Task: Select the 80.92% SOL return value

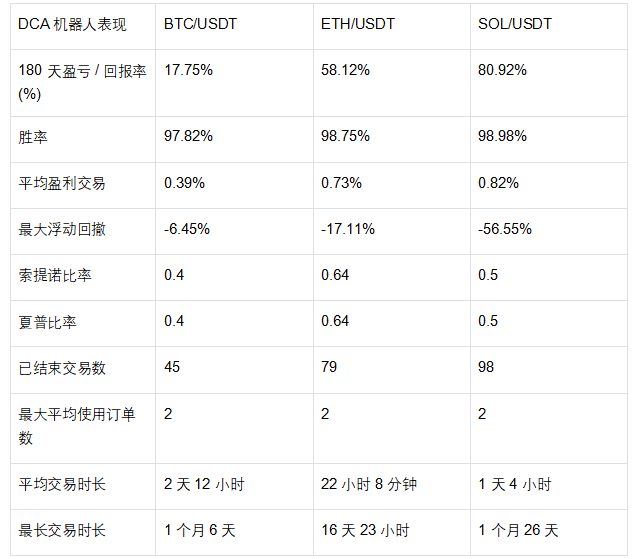Action: point(502,70)
